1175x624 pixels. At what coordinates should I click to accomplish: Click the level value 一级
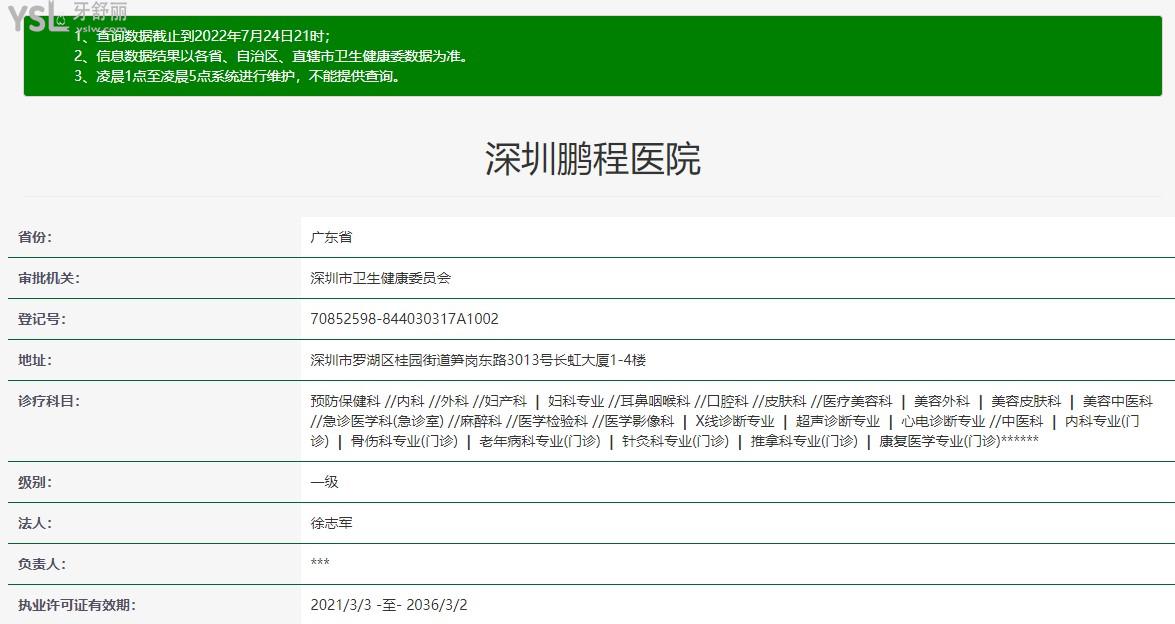click(324, 482)
